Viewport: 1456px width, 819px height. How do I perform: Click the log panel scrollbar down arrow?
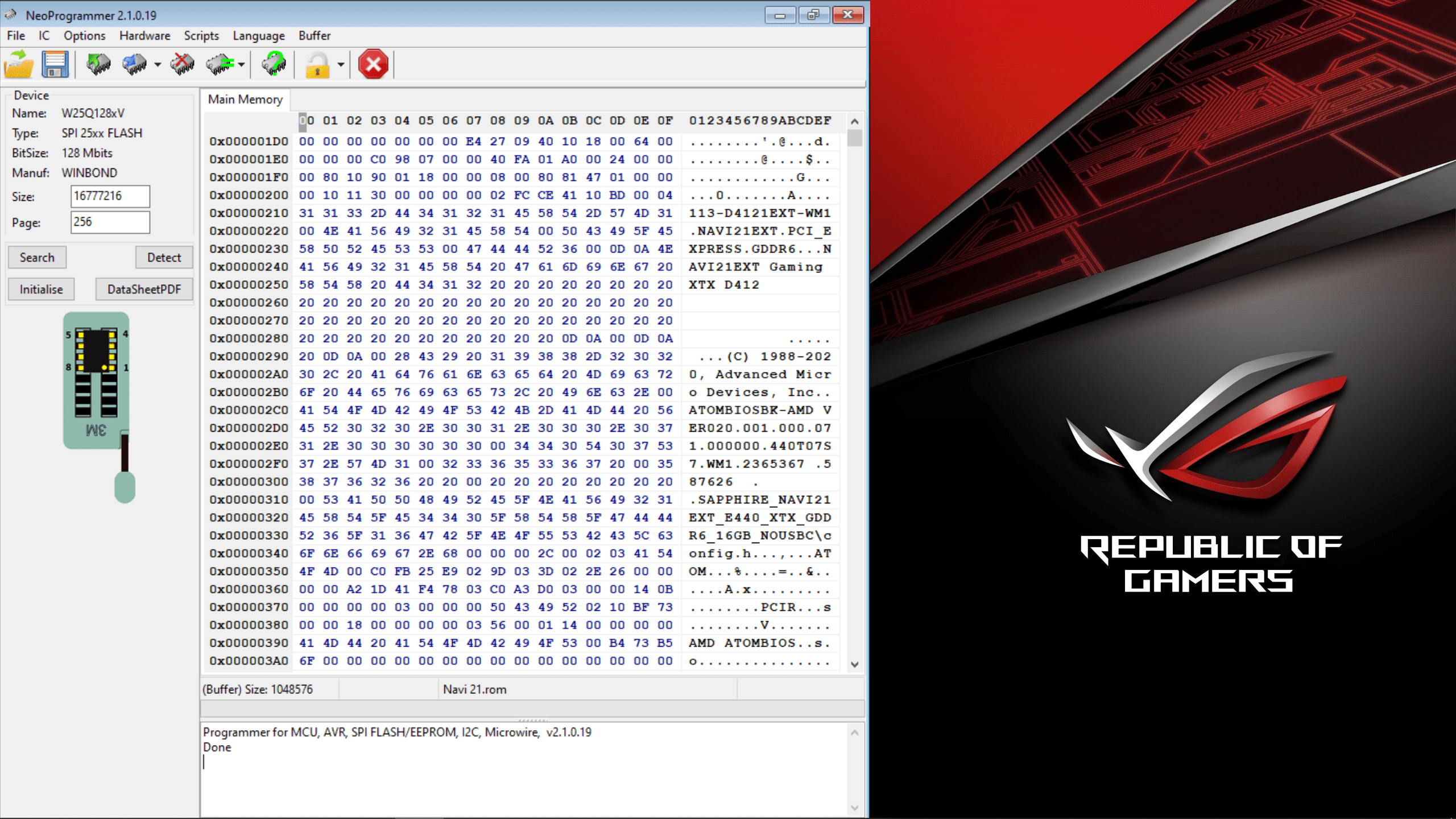(x=854, y=808)
